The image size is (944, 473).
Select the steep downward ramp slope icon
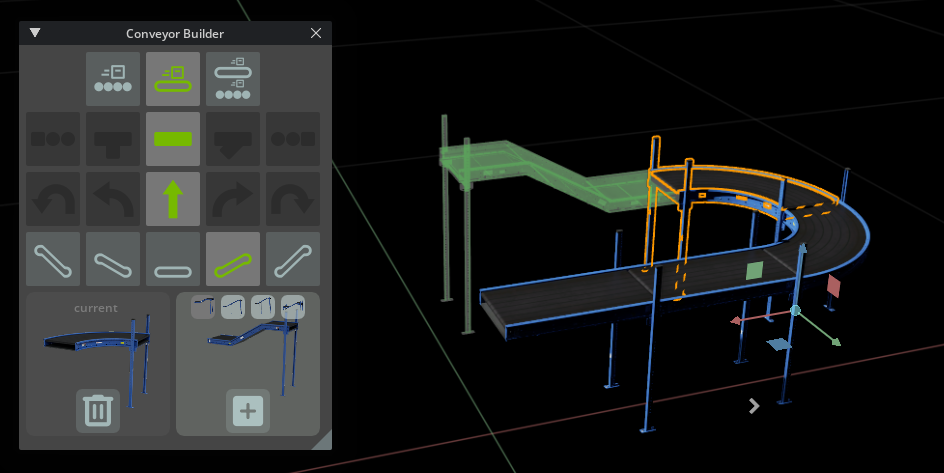(52, 259)
